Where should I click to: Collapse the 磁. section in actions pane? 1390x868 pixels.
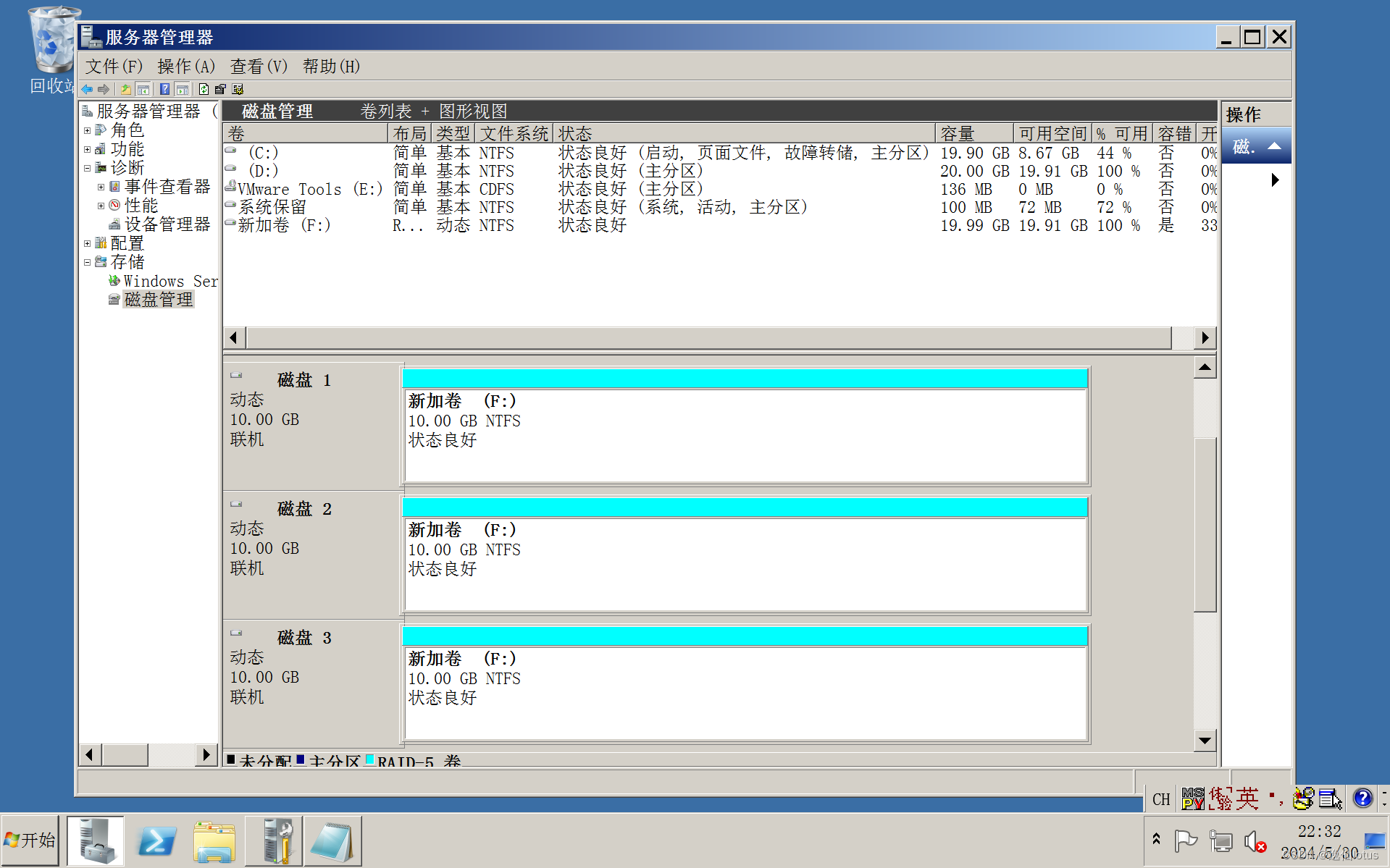tap(1274, 146)
